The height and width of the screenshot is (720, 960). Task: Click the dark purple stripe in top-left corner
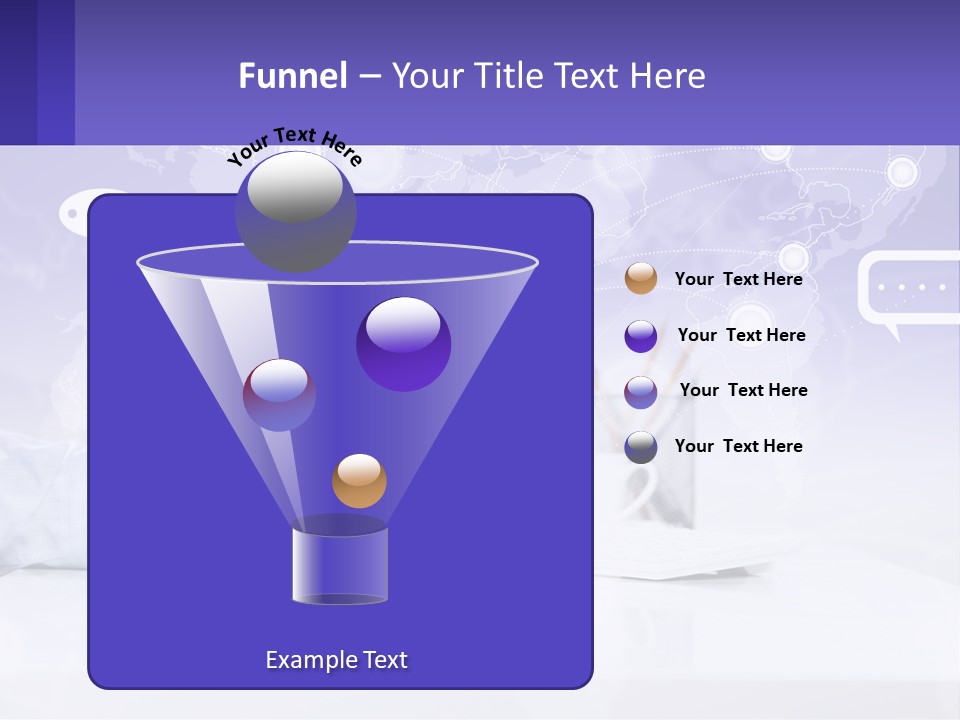pos(18,72)
